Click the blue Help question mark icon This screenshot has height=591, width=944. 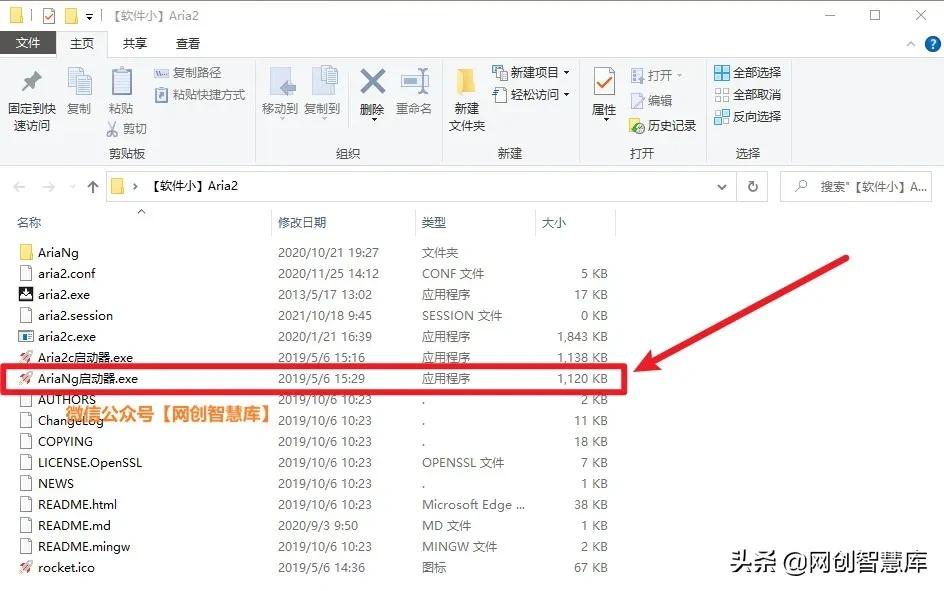point(932,44)
